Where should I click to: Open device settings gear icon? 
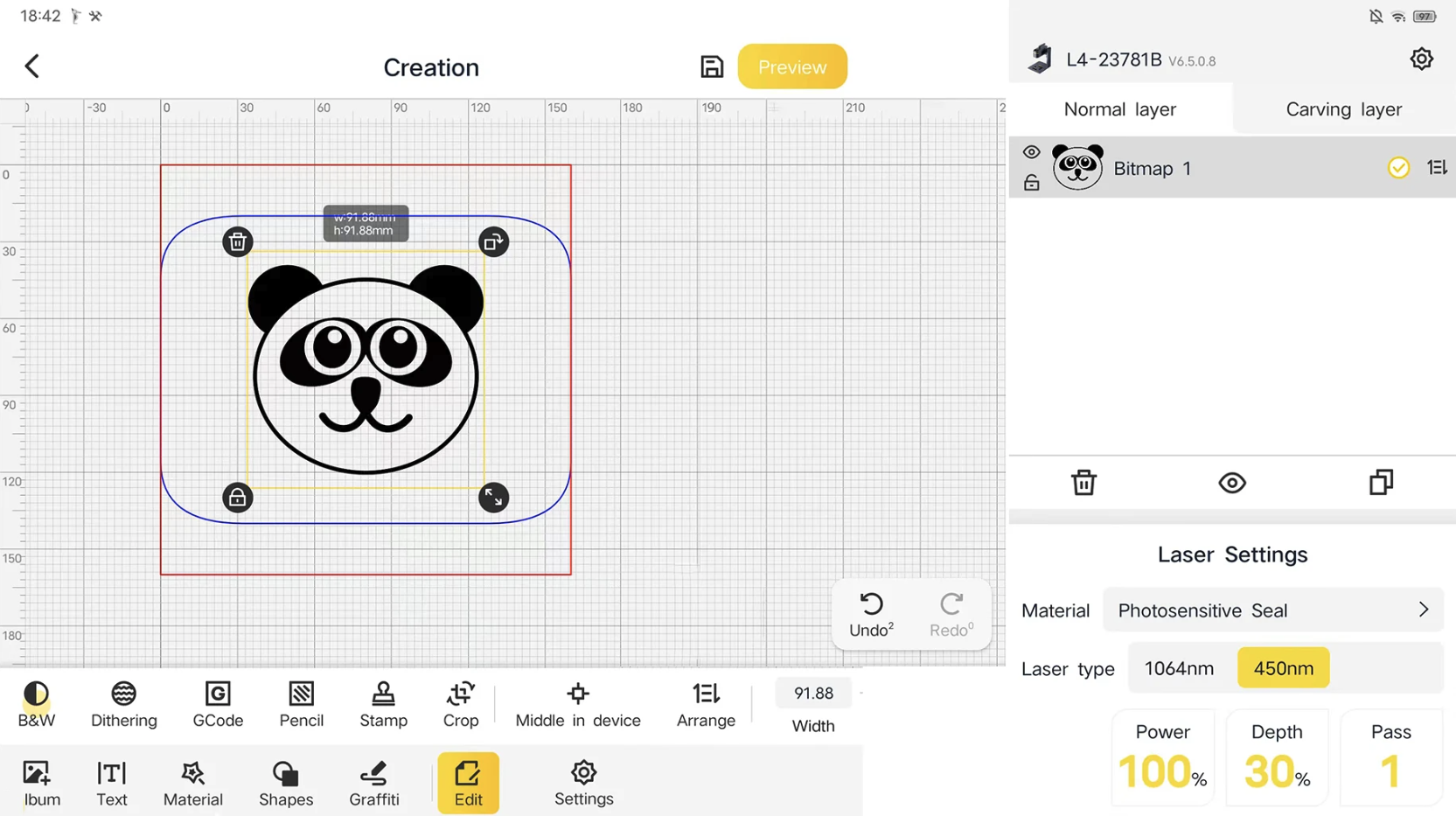click(1422, 59)
